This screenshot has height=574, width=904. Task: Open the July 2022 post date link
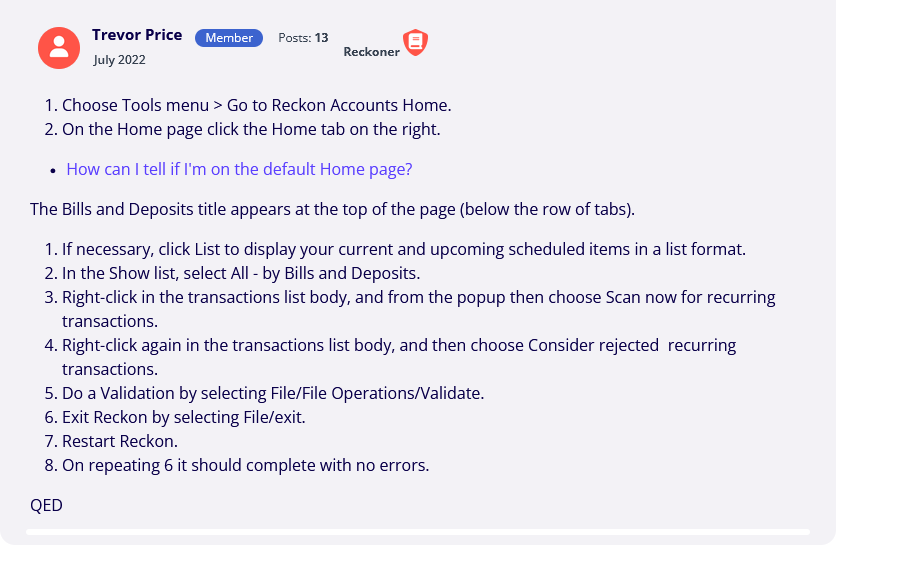(x=119, y=60)
